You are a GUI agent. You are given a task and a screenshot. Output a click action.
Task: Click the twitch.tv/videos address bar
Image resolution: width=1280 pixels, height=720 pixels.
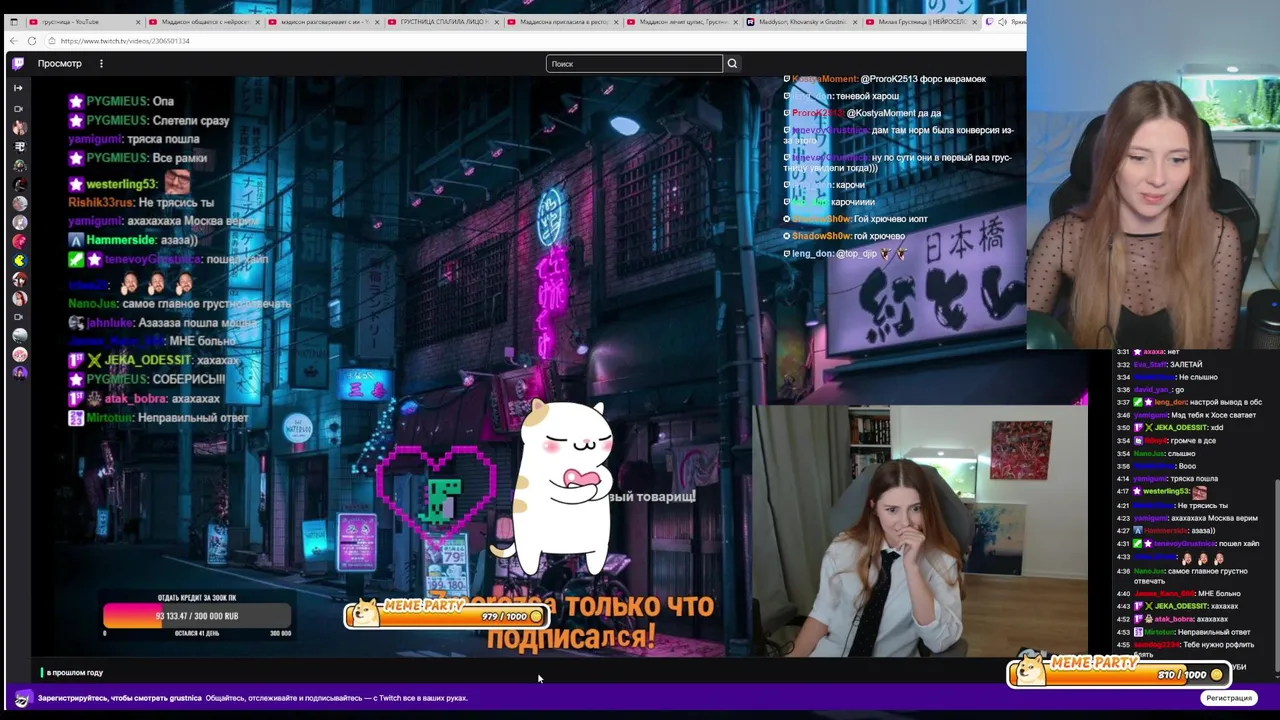[x=125, y=41]
